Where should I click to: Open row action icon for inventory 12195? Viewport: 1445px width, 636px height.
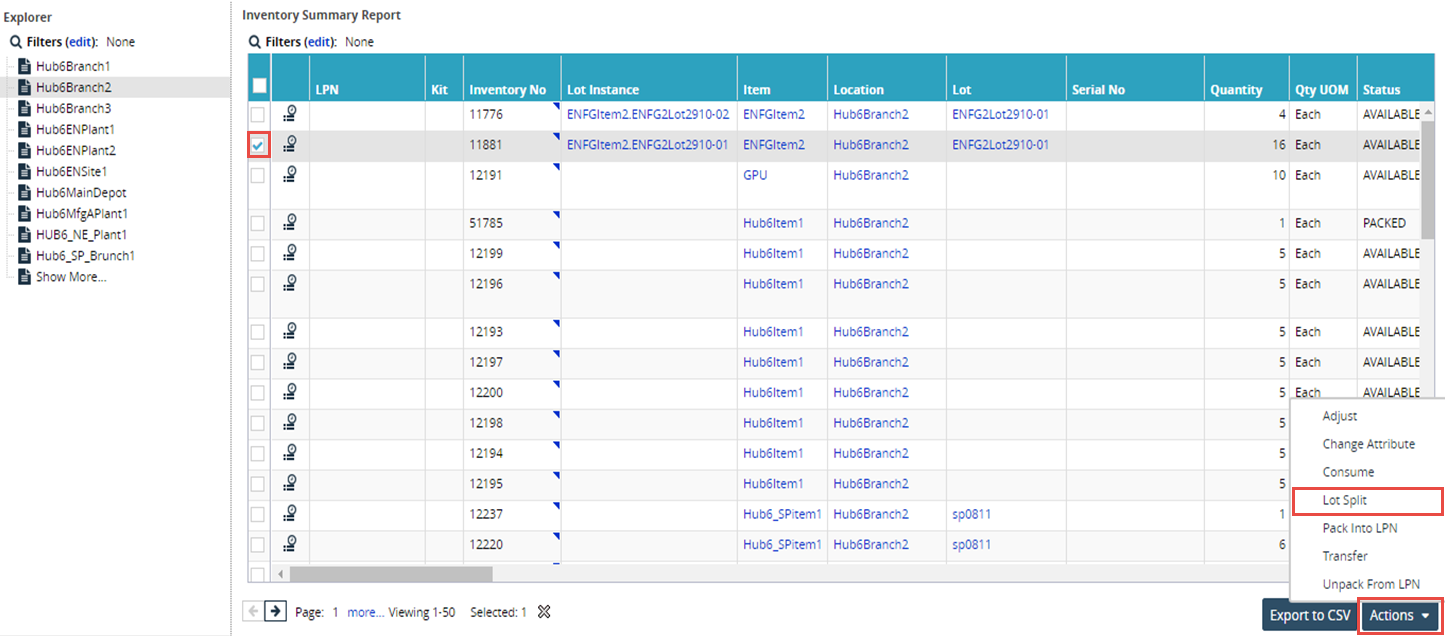290,484
